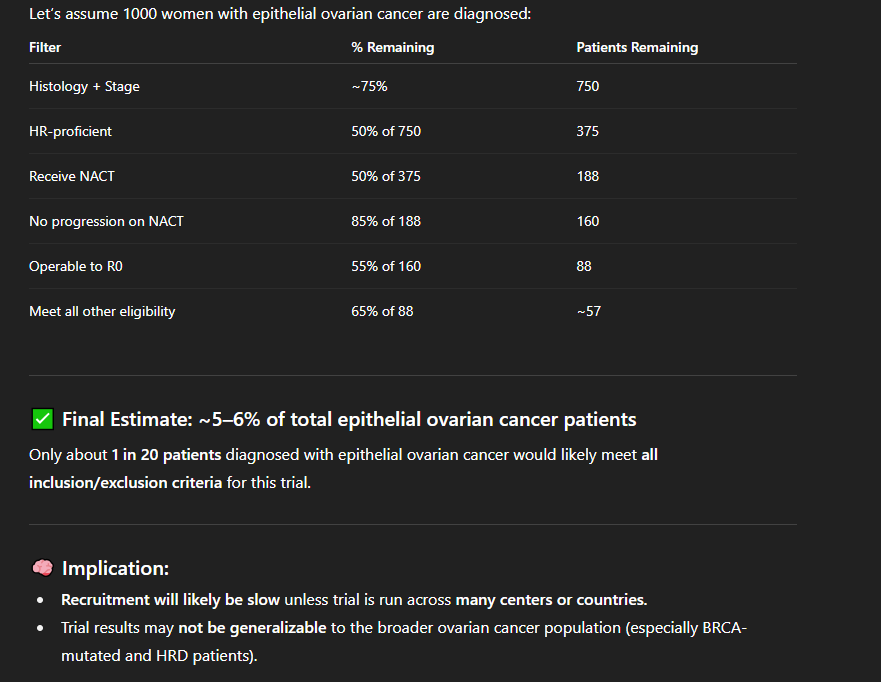This screenshot has width=881, height=682.
Task: Click the "Recruitment will likely be slow" bullet
Action: pyautogui.click(x=171, y=601)
